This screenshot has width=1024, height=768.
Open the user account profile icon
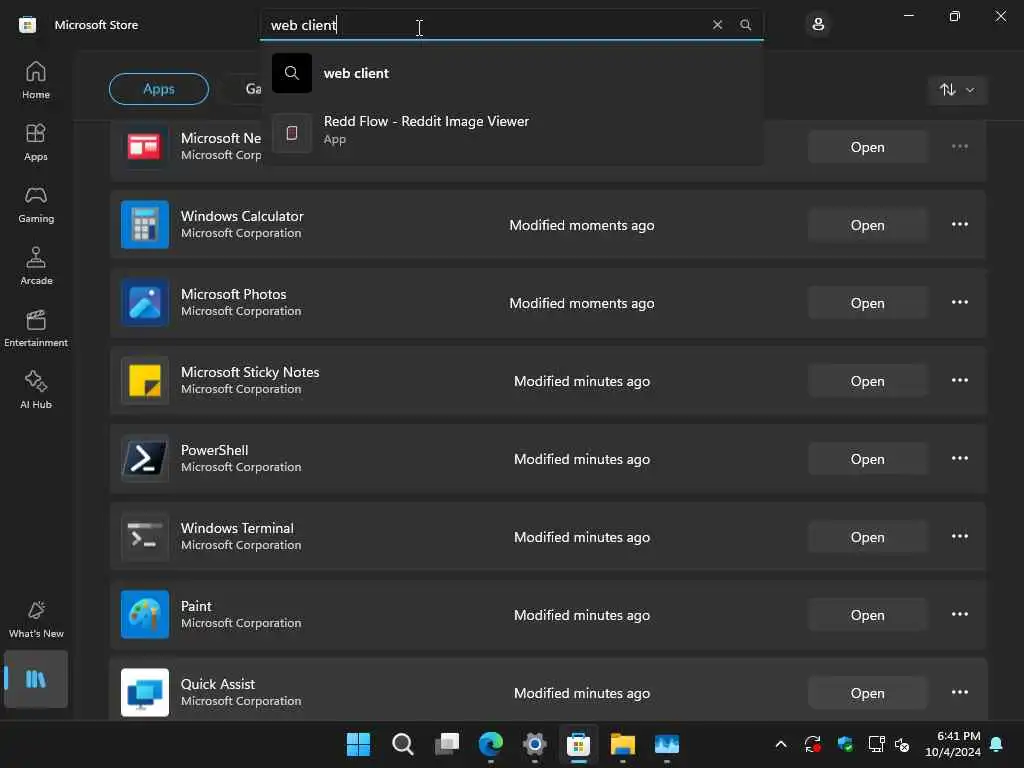point(818,25)
